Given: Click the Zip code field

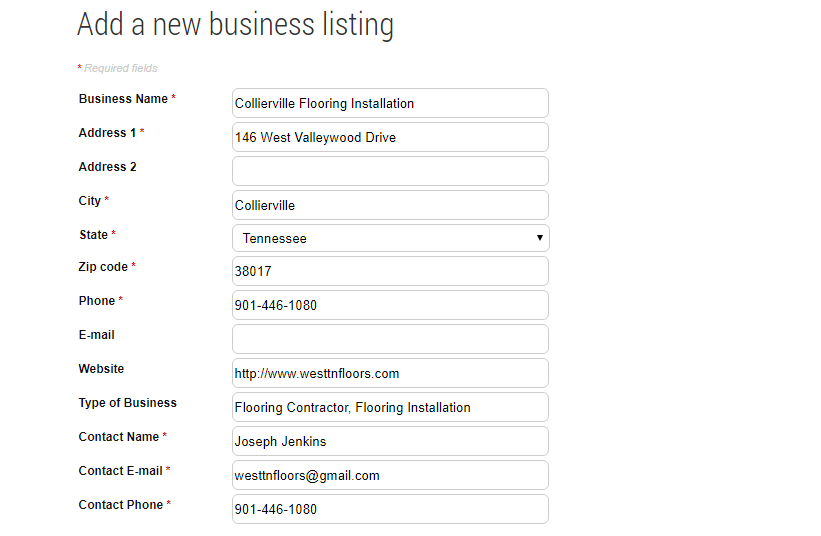Looking at the screenshot, I should tap(391, 271).
